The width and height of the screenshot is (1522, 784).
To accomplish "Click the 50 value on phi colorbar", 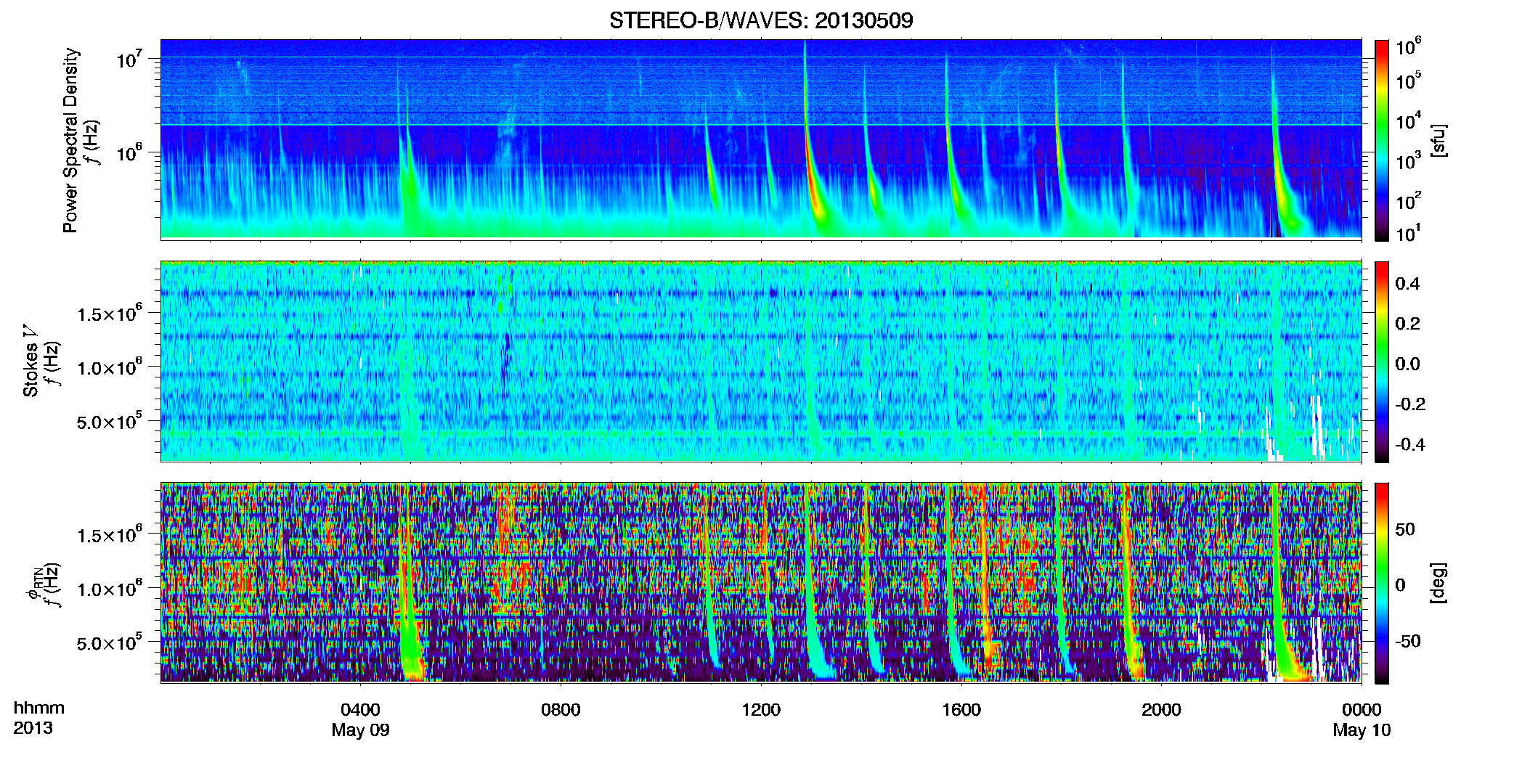I will 1405,529.
